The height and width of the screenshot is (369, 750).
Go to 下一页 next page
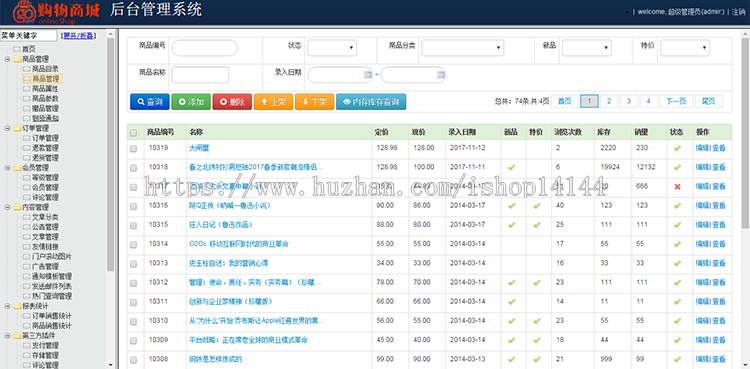[x=676, y=101]
